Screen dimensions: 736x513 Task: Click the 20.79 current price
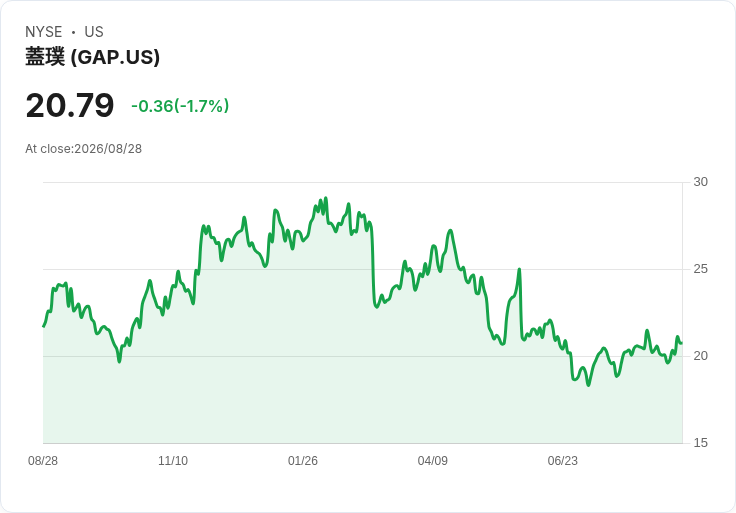tap(70, 105)
